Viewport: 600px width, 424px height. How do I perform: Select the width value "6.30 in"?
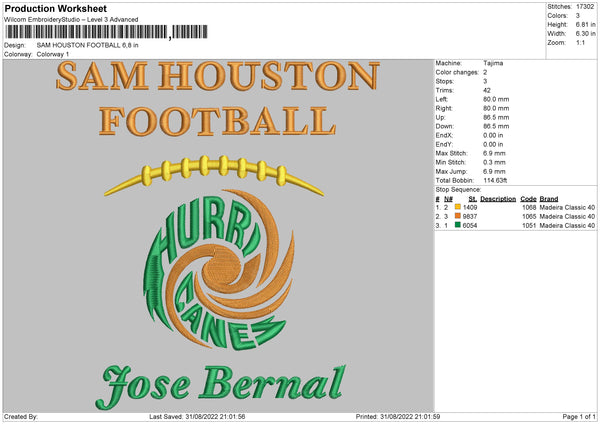585,34
